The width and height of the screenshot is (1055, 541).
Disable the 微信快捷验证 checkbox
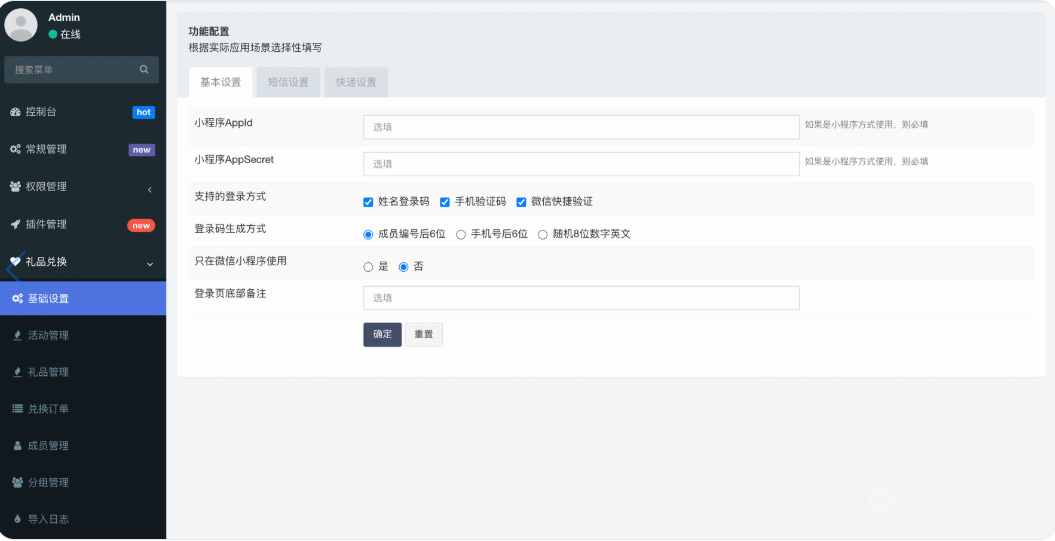coord(521,202)
